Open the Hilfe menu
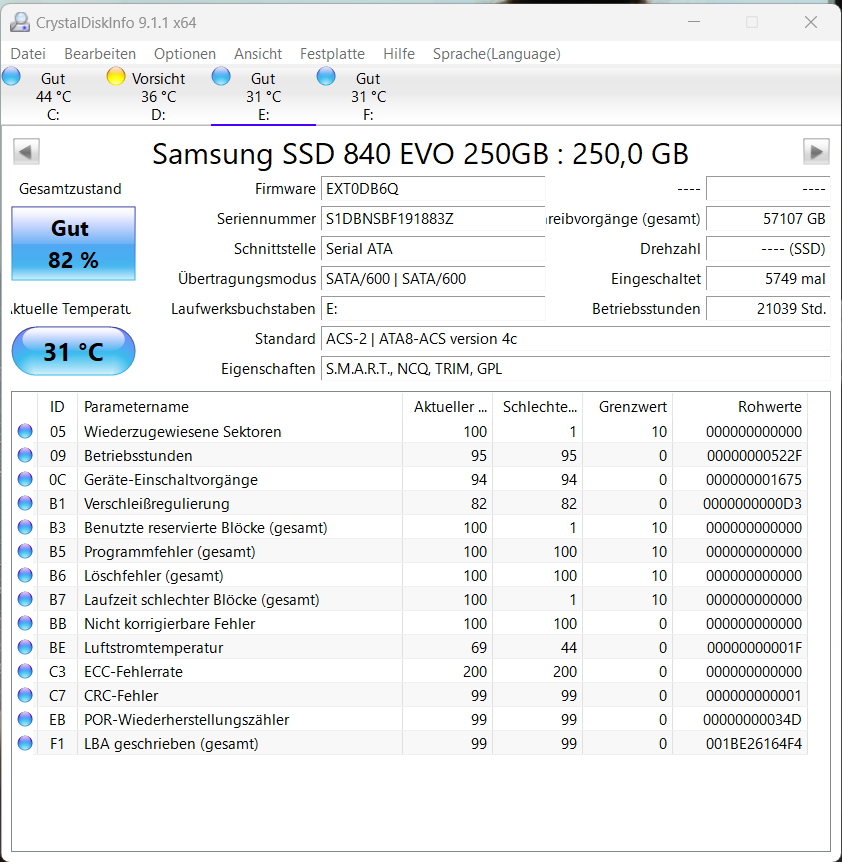This screenshot has width=842, height=862. (x=398, y=54)
